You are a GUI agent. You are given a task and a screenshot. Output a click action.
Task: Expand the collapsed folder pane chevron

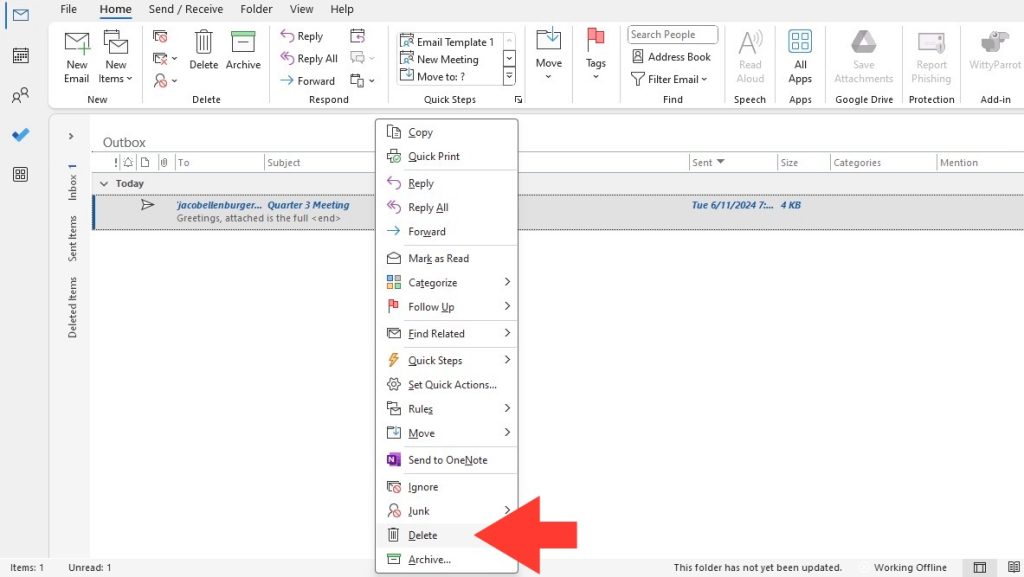click(71, 136)
